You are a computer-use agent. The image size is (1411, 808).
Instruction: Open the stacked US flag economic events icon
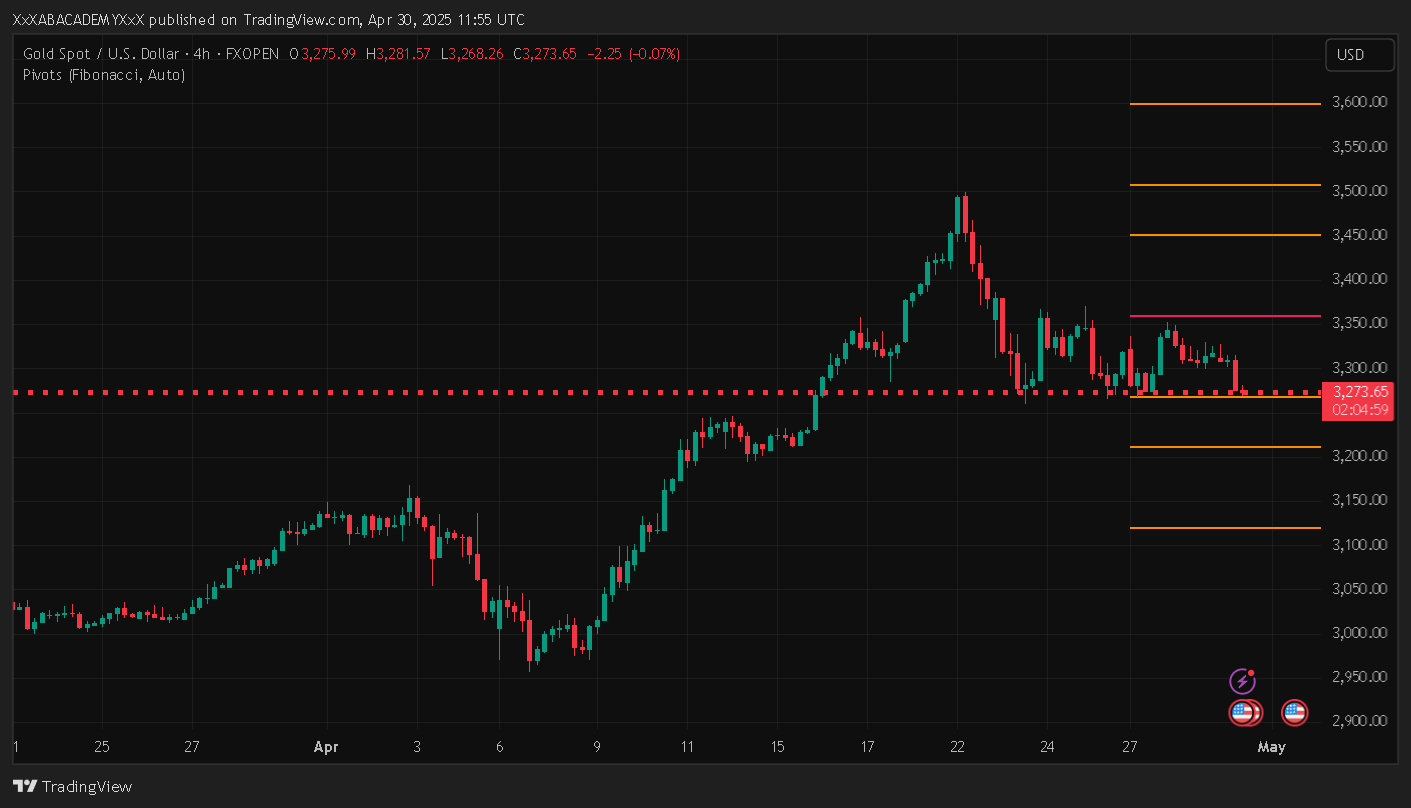(x=1245, y=713)
